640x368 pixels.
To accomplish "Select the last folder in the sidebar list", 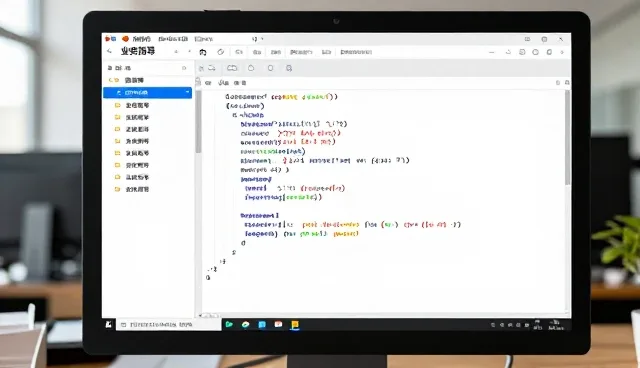I will pos(132,189).
